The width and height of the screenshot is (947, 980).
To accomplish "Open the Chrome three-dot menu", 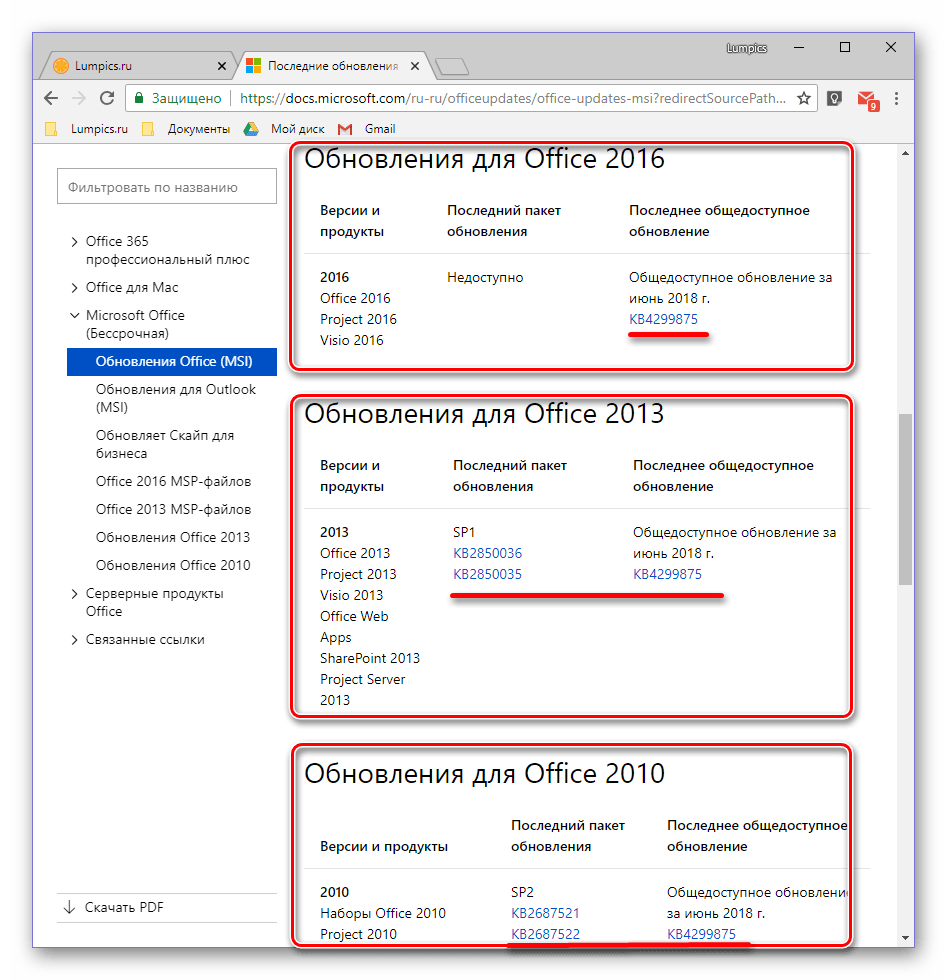I will tap(896, 98).
